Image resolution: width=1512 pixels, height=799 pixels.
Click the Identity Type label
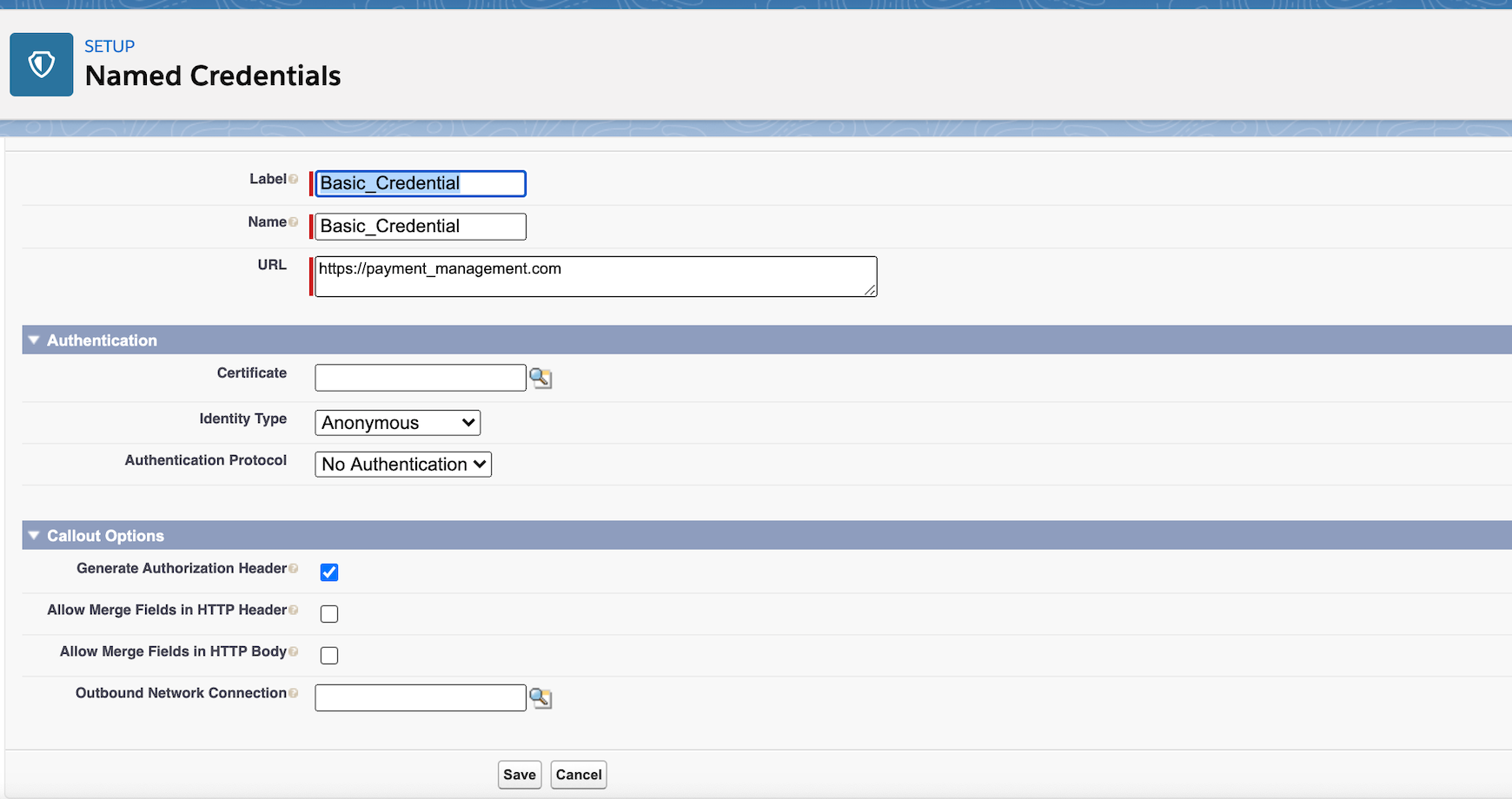pyautogui.click(x=243, y=419)
